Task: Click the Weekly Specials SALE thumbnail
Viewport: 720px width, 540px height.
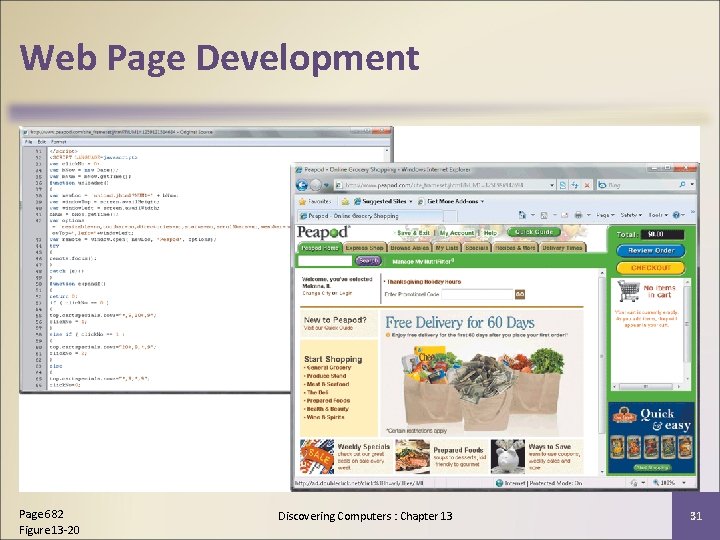Action: pyautogui.click(x=317, y=456)
